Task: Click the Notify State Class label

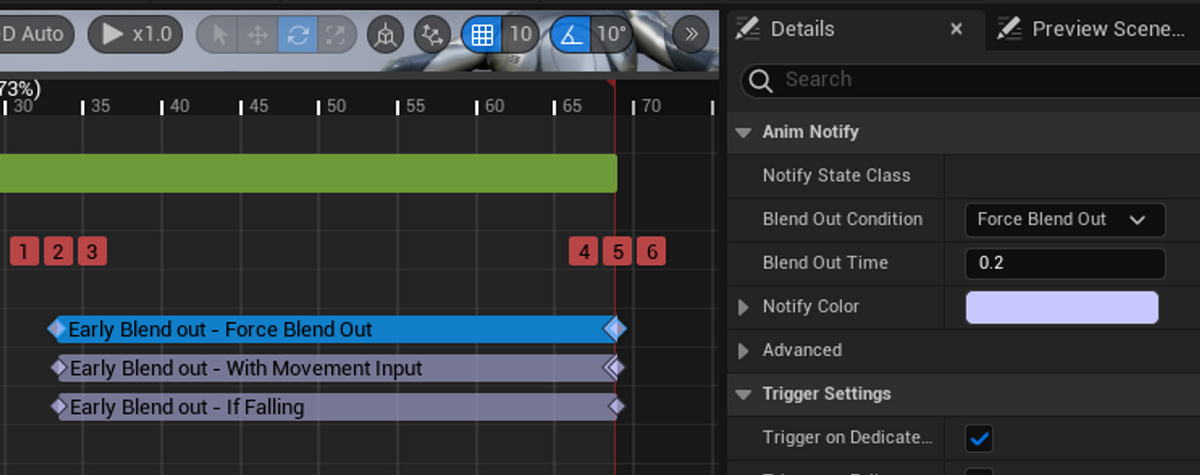Action: click(x=836, y=175)
